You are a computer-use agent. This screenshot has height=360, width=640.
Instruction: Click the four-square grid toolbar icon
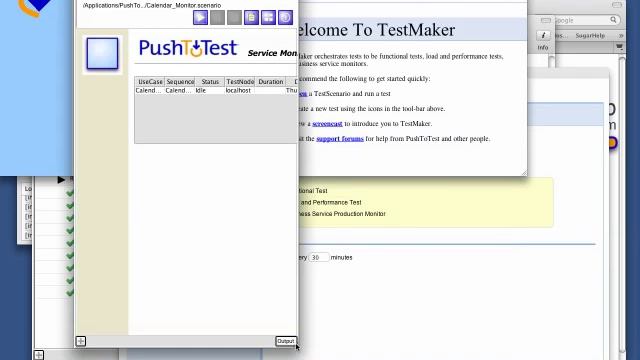point(268,18)
